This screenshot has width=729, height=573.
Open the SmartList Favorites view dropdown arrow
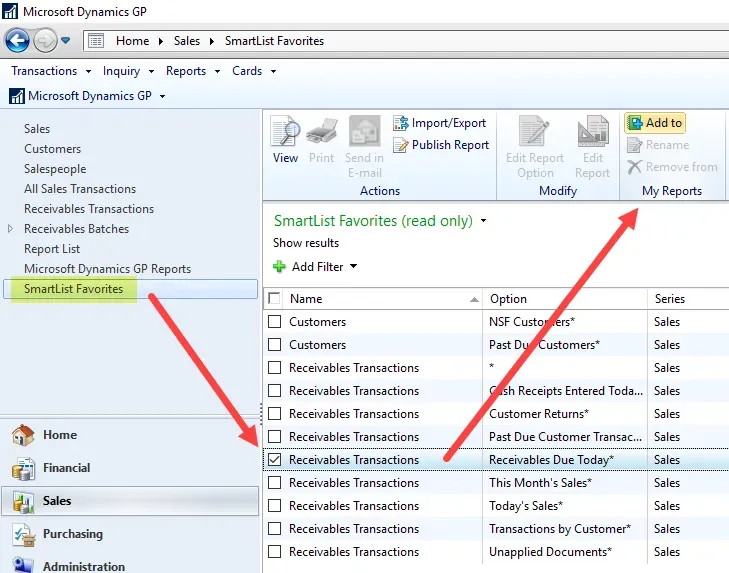(484, 221)
